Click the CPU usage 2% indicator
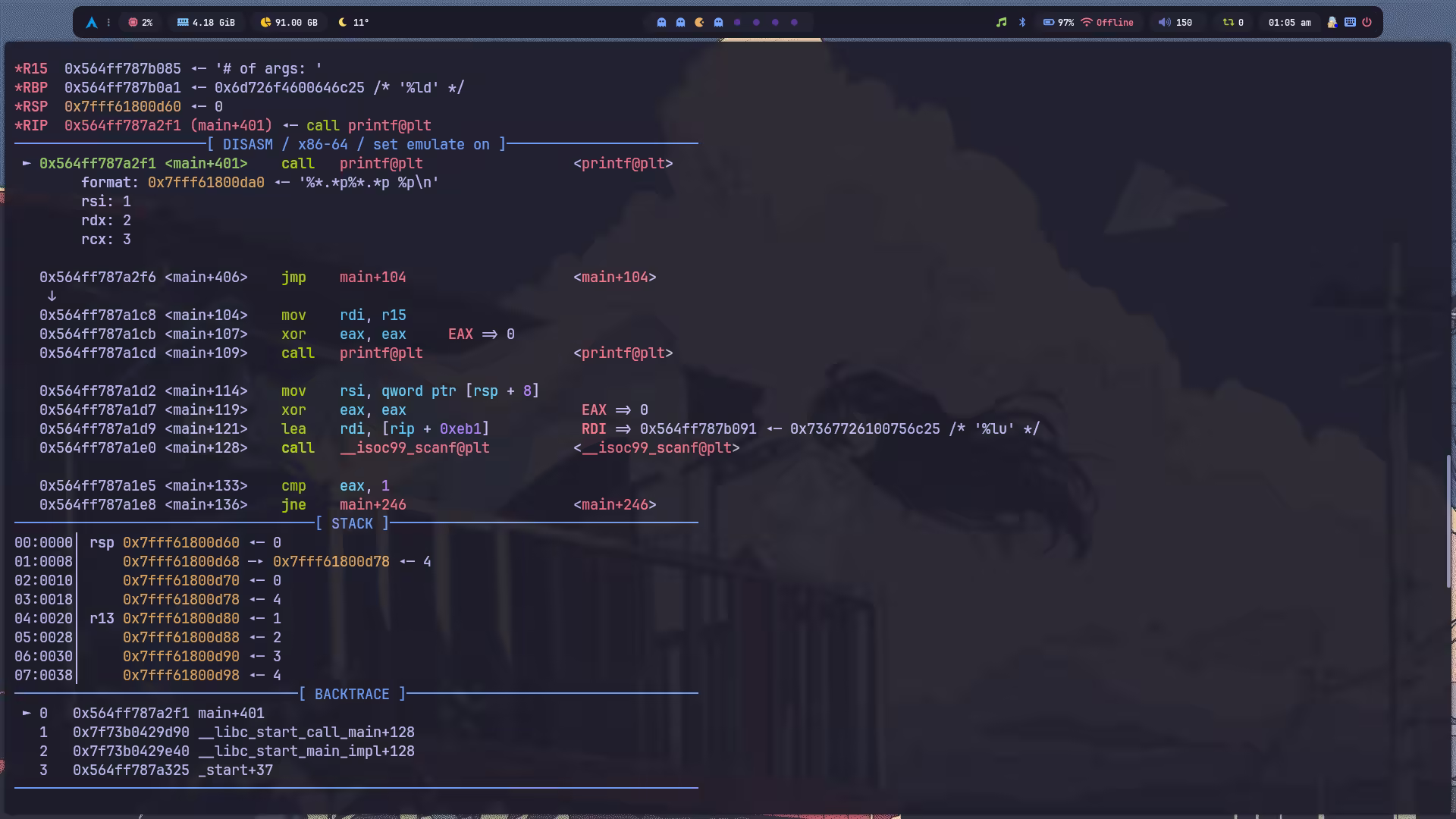This screenshot has width=1456, height=819. coord(140,23)
